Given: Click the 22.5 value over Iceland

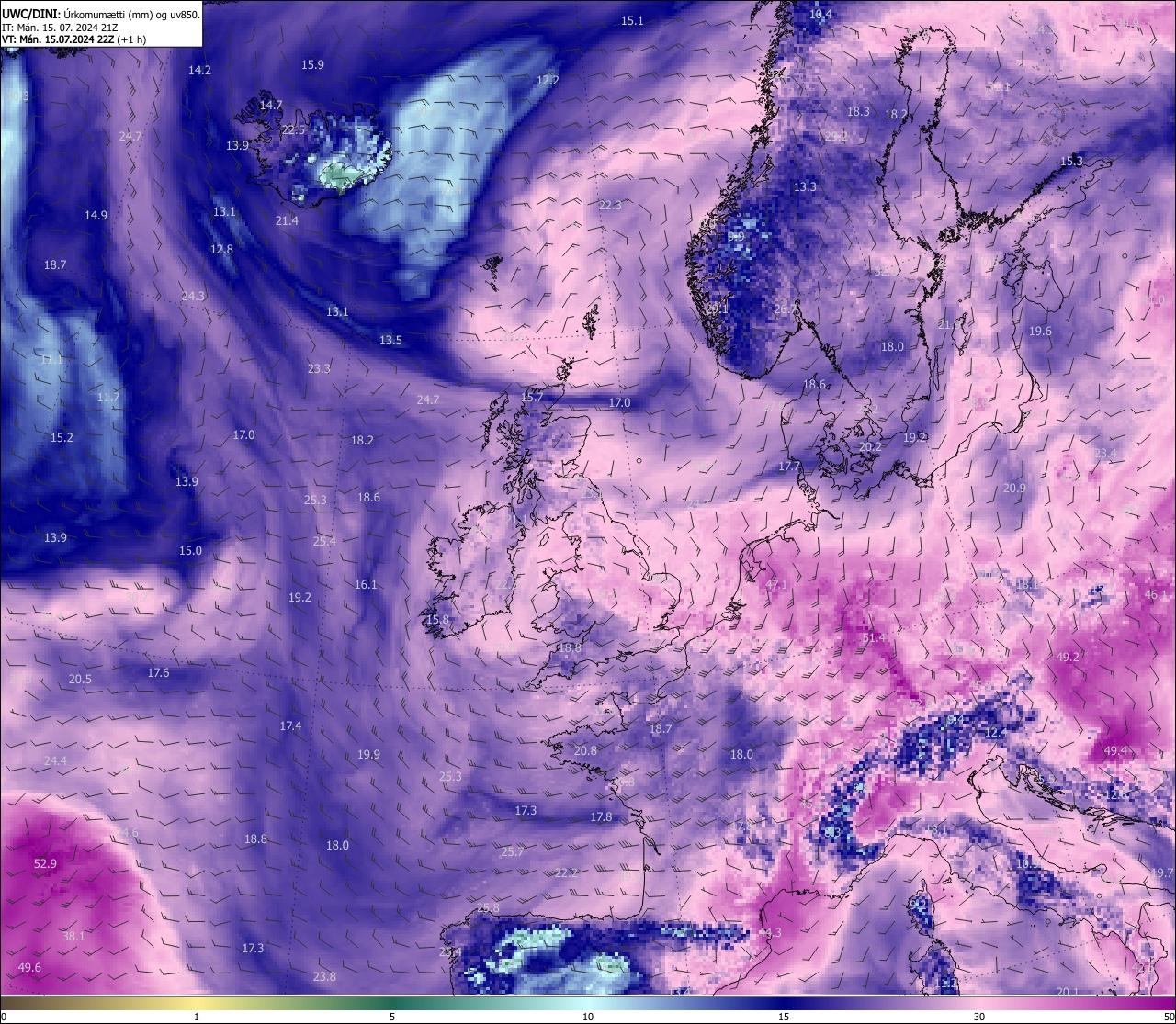Looking at the screenshot, I should [293, 129].
